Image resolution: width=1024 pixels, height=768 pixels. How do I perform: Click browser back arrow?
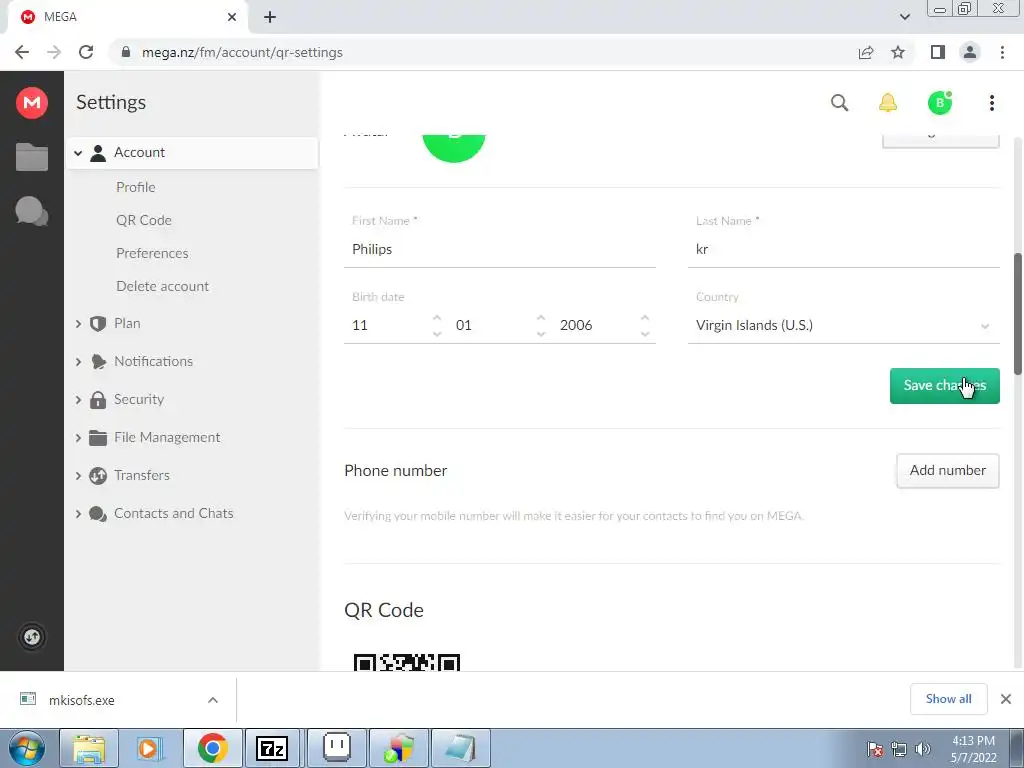(x=22, y=52)
